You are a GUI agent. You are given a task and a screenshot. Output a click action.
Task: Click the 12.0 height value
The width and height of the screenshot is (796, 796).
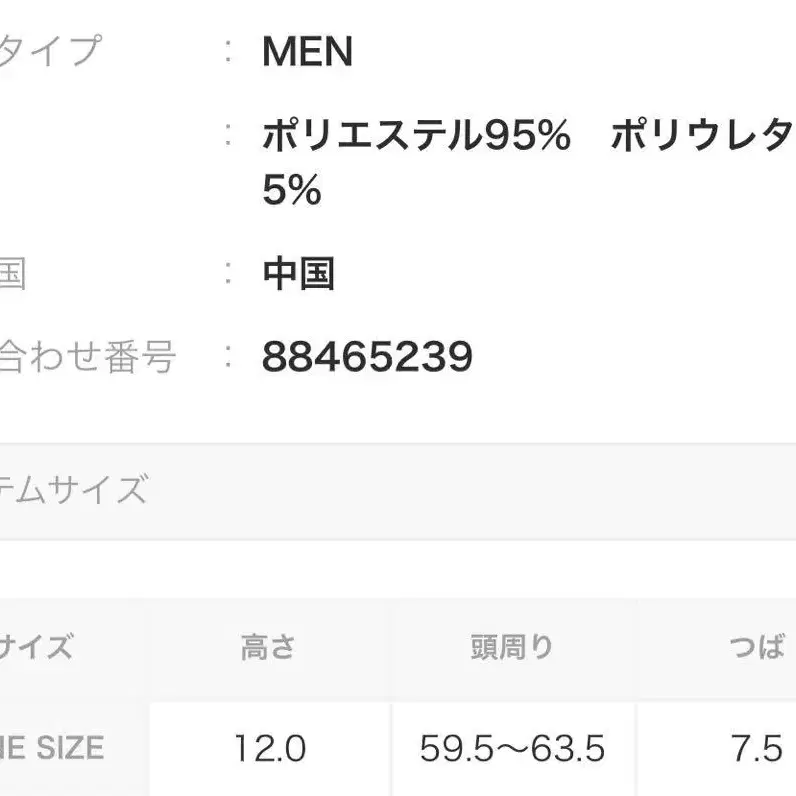pos(270,748)
